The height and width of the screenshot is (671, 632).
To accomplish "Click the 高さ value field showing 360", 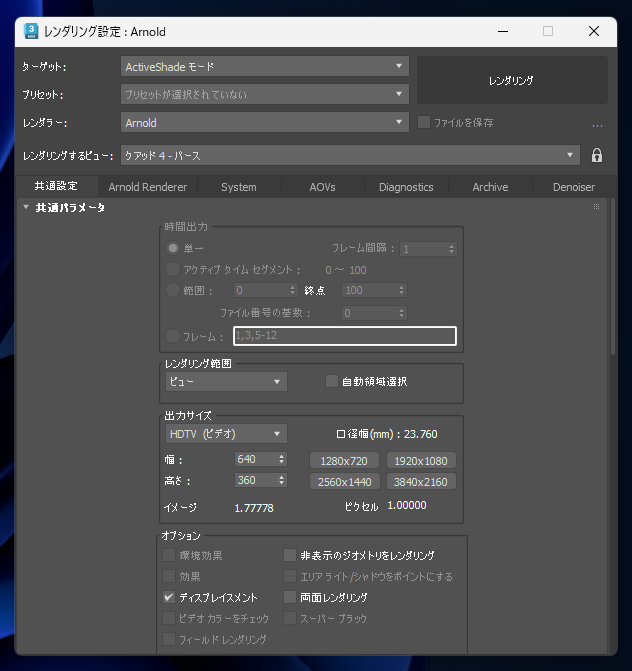I will coord(255,480).
